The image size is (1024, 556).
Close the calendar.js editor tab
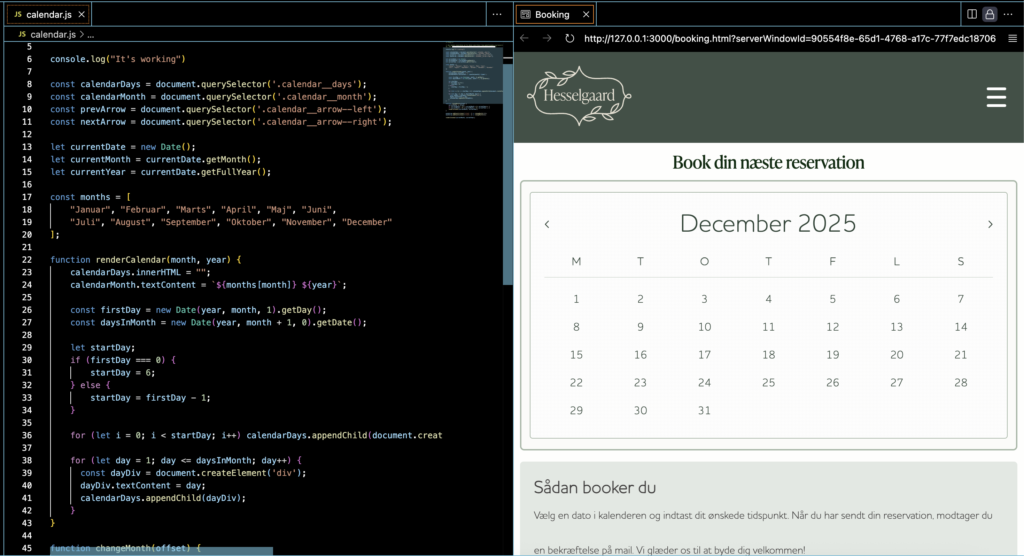point(81,14)
